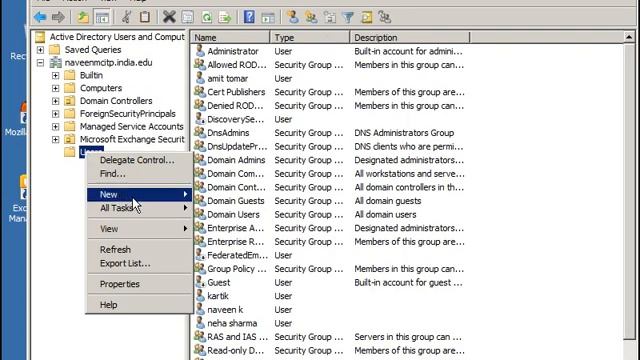This screenshot has width=640, height=360.
Task: Click the Export List toolbar icon
Action: [225, 17]
